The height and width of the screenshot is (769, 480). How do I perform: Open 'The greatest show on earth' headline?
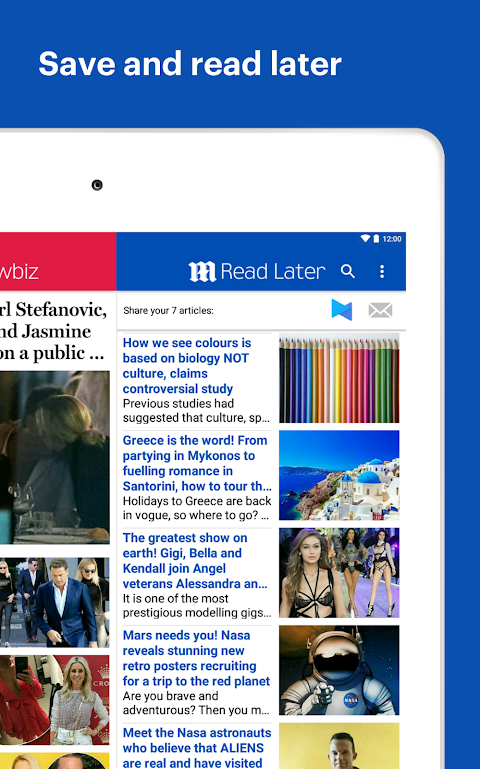pyautogui.click(x=195, y=561)
